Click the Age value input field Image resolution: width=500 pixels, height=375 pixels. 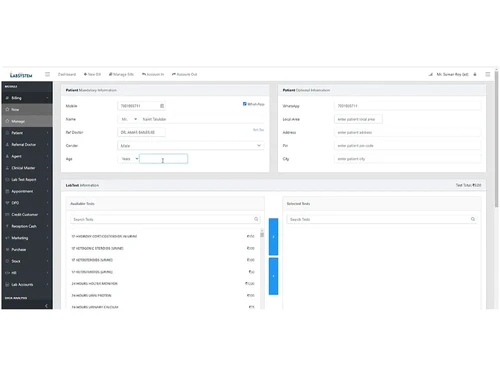tap(163, 159)
